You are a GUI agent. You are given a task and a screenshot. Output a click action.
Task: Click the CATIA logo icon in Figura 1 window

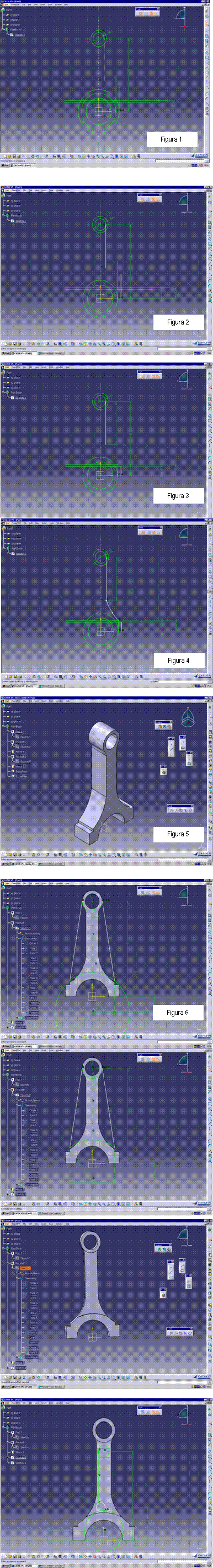(202, 156)
